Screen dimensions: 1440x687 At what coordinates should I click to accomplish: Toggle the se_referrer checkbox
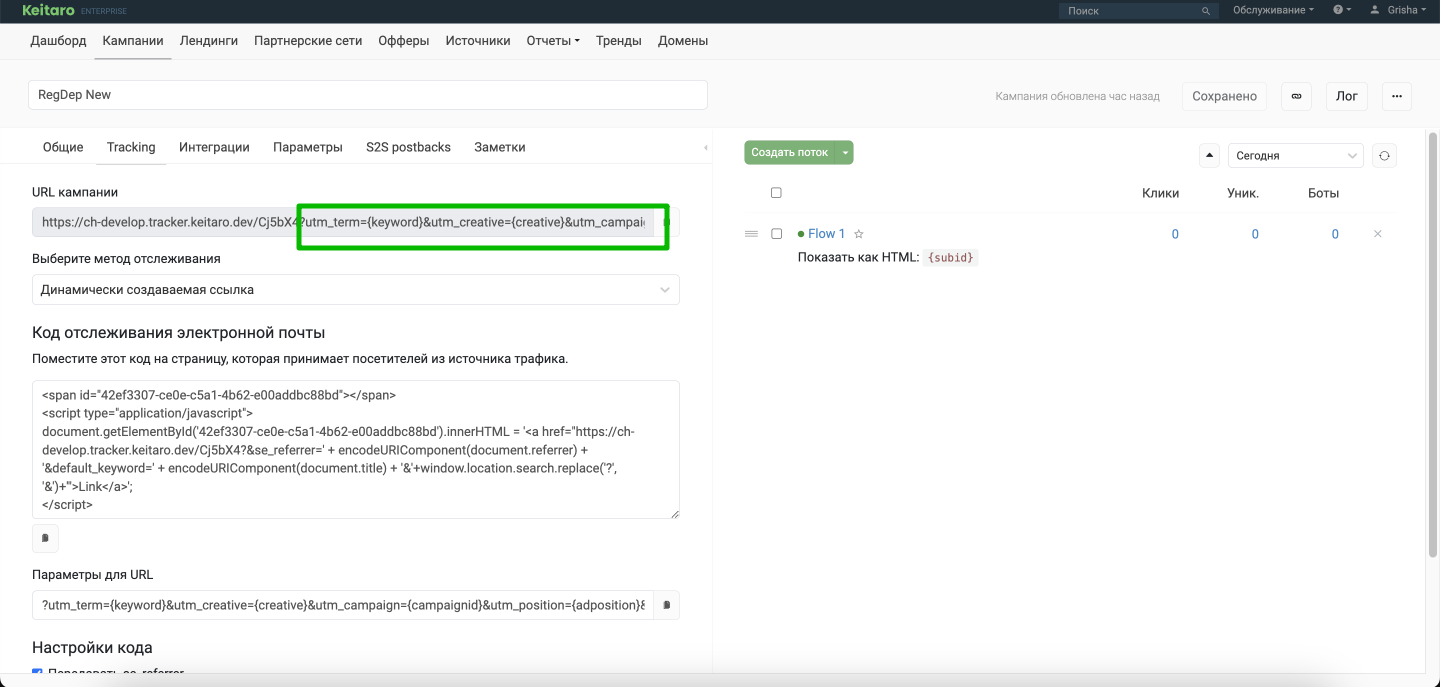[37, 674]
